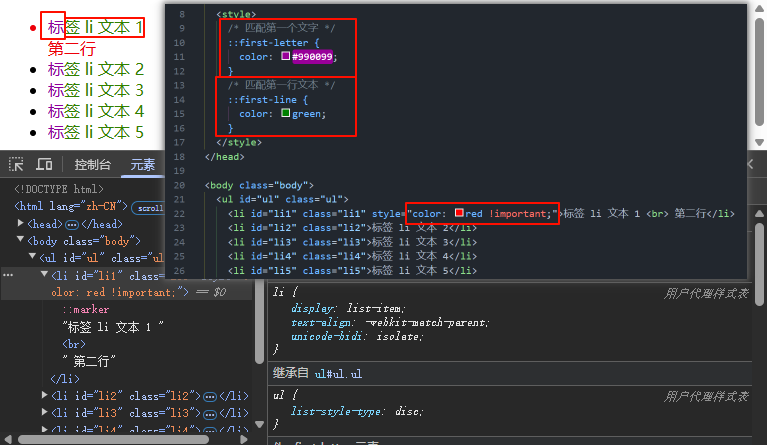Collapse the body element node

21,241
